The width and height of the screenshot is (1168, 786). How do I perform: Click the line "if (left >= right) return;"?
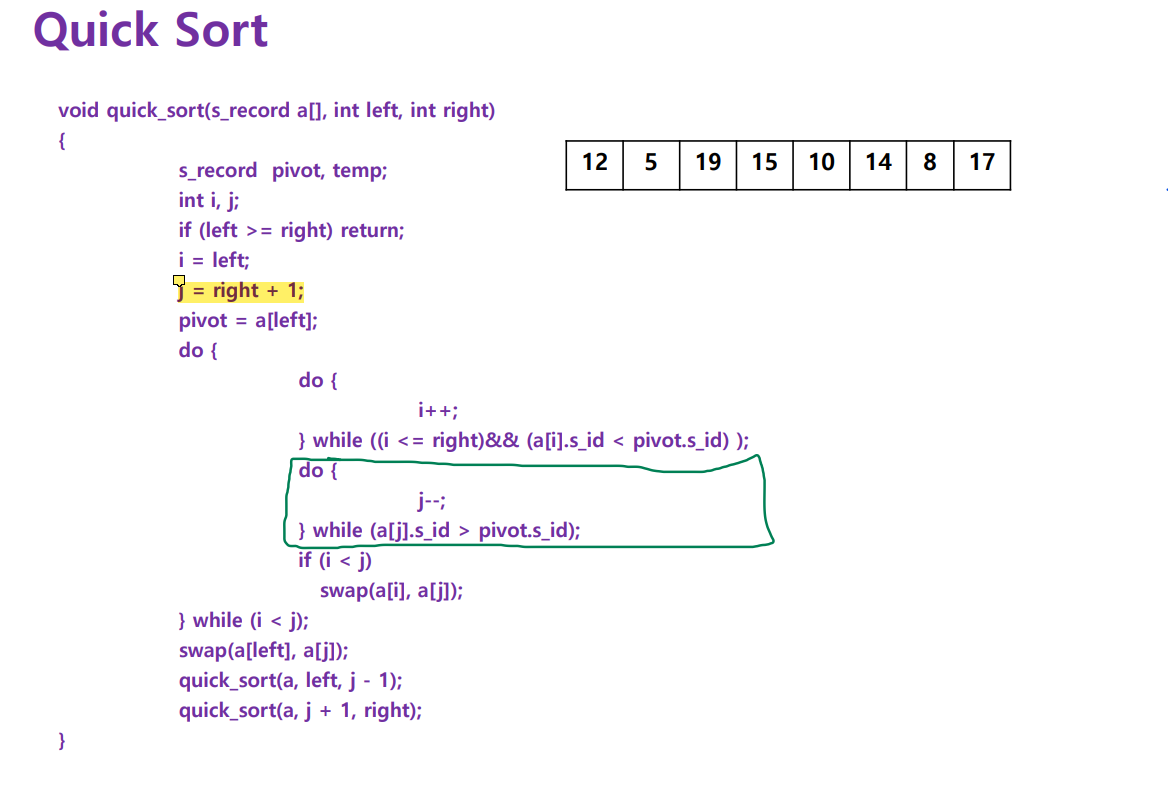tap(291, 230)
